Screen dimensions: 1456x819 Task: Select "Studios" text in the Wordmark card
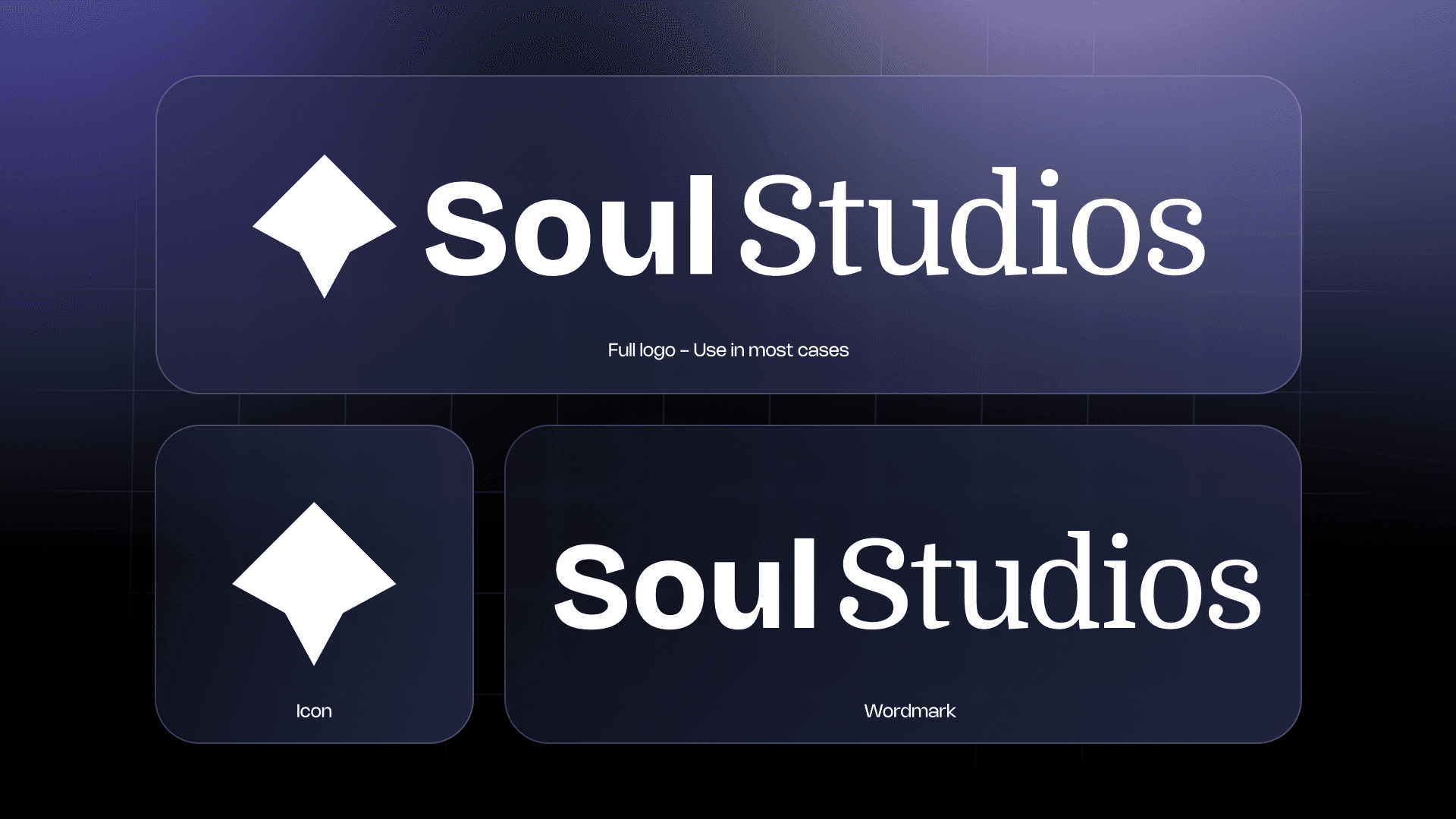1050,581
